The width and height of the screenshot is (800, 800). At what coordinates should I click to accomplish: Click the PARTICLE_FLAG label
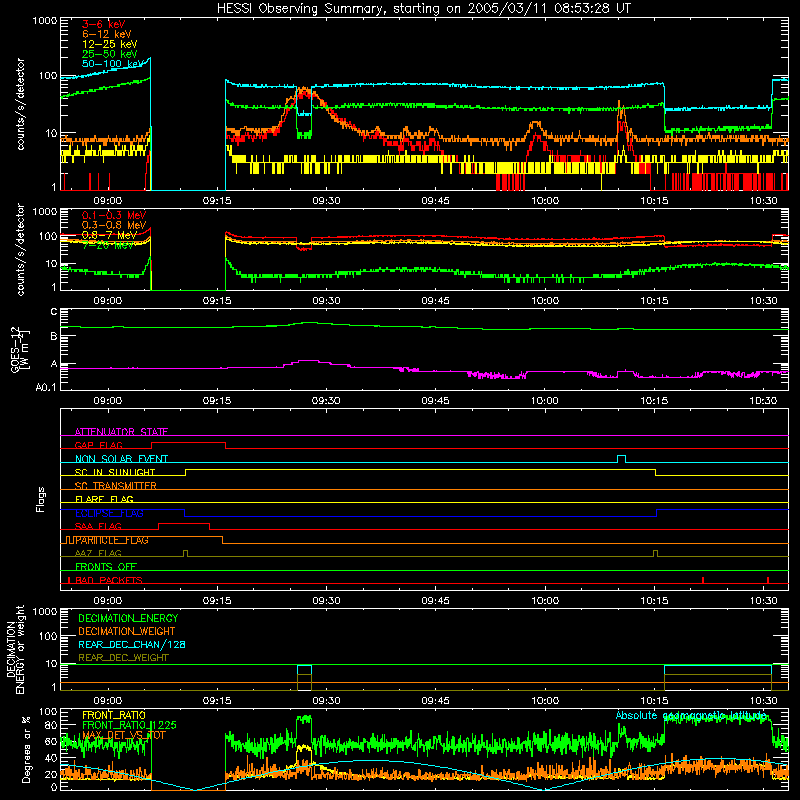click(x=112, y=540)
